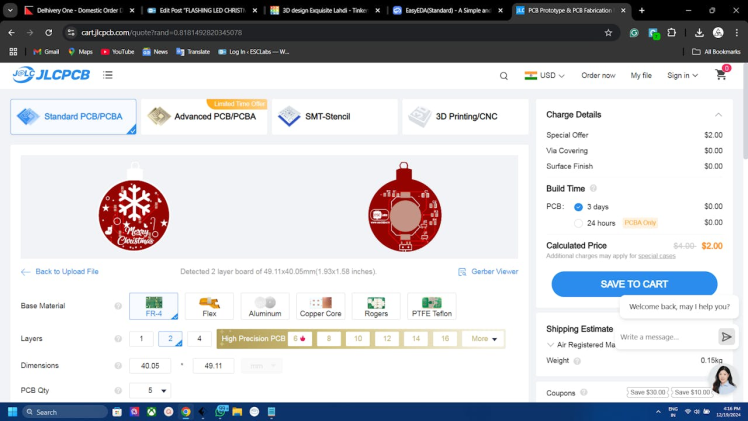Screen dimensions: 748x421
Task: Choose Rogers base material
Action: click(x=376, y=306)
